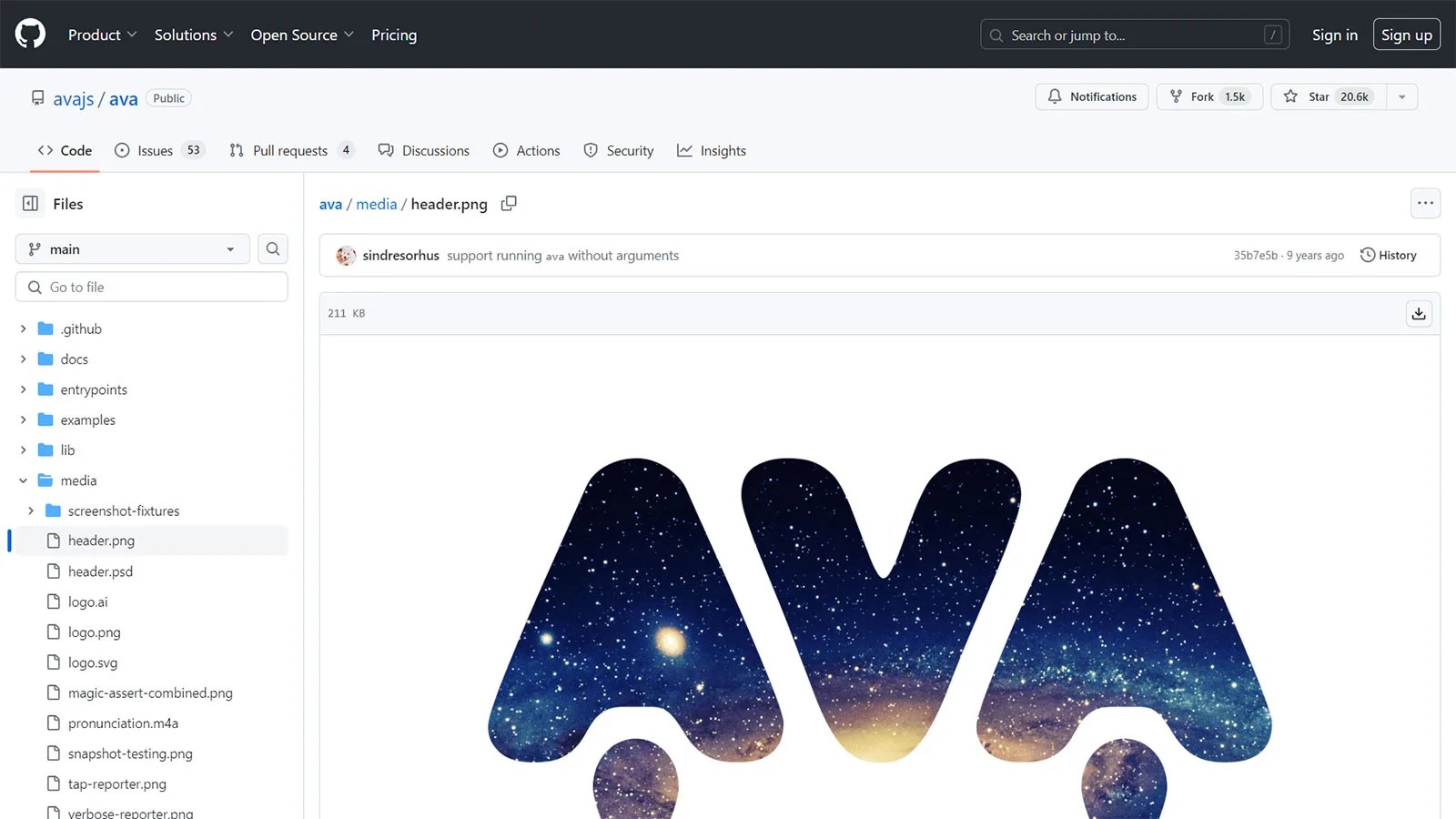Sign up for GitHub
The image size is (1456, 819).
(x=1406, y=34)
